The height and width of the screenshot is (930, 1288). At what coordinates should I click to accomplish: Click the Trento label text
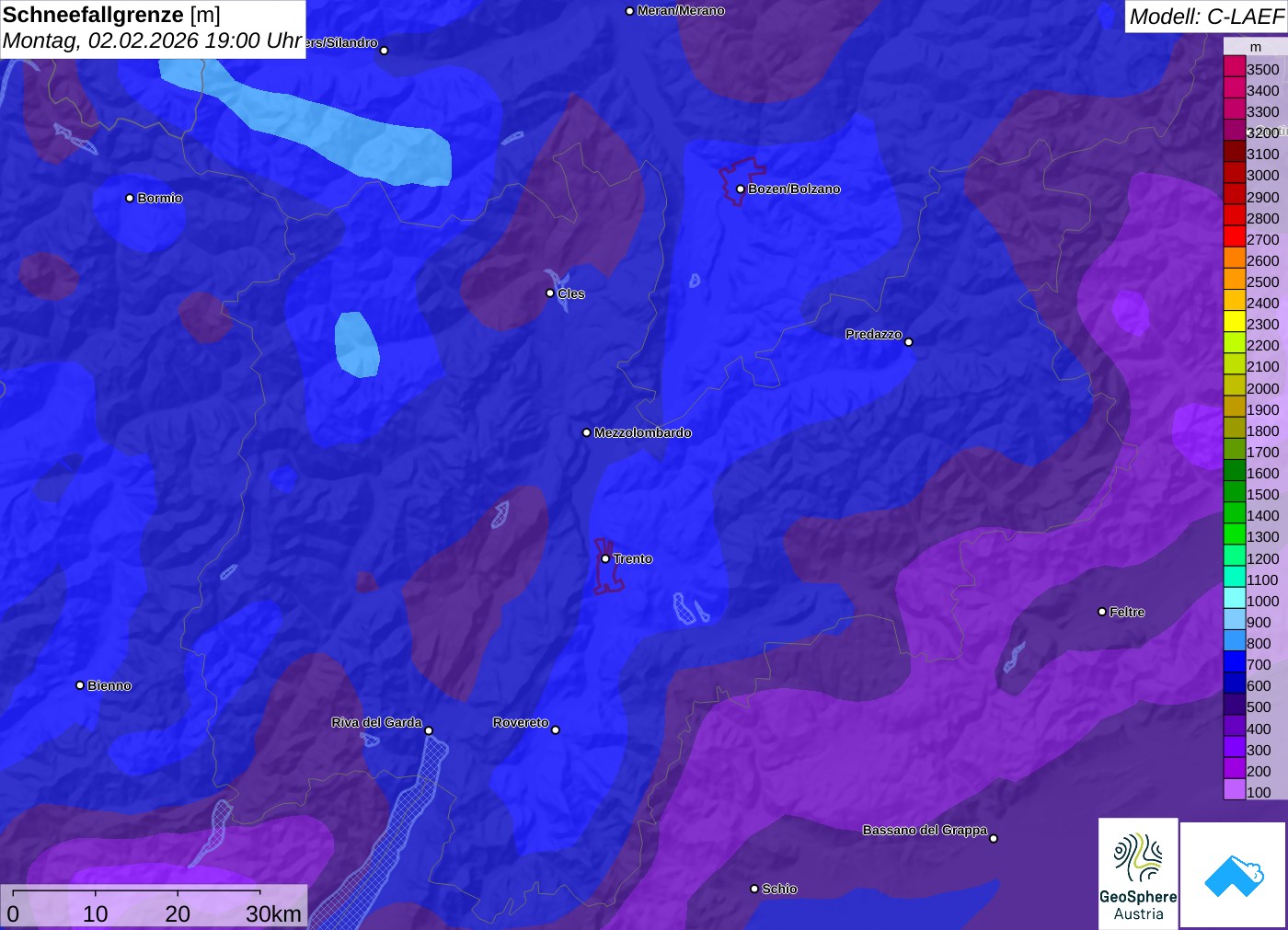point(633,558)
